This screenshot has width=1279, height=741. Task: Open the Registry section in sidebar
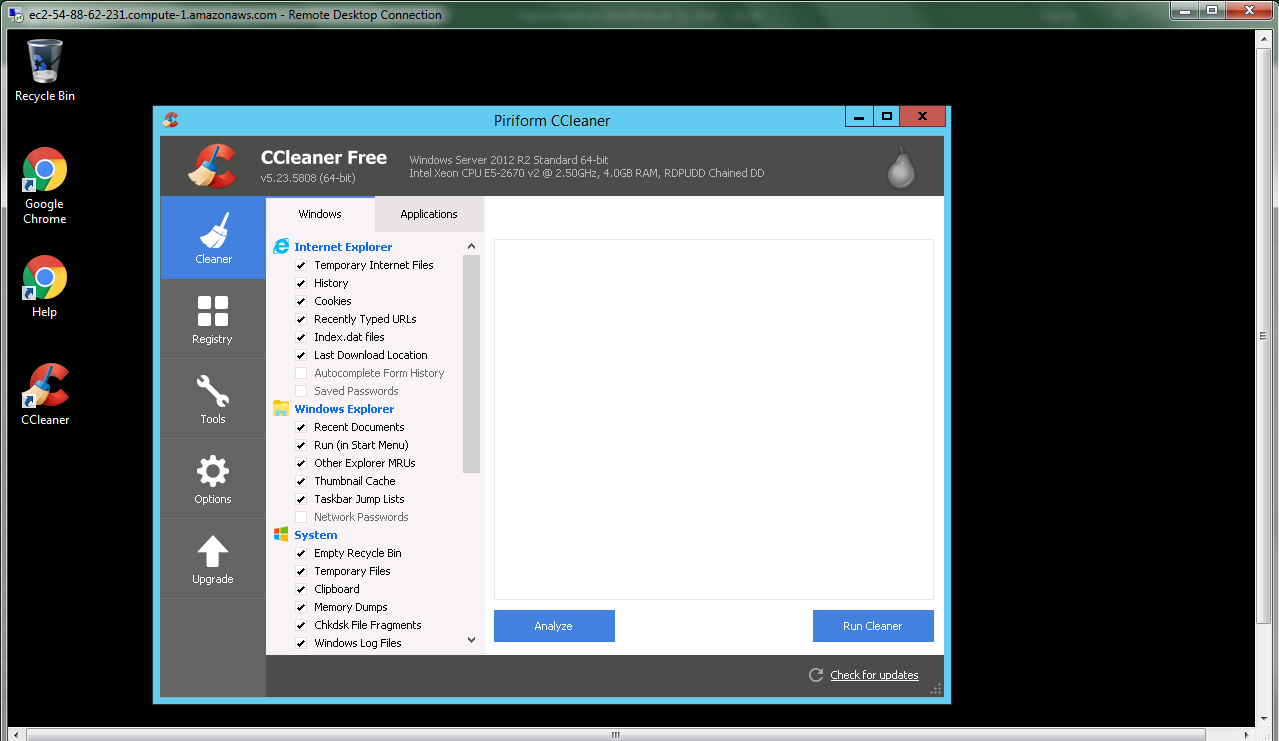213,319
